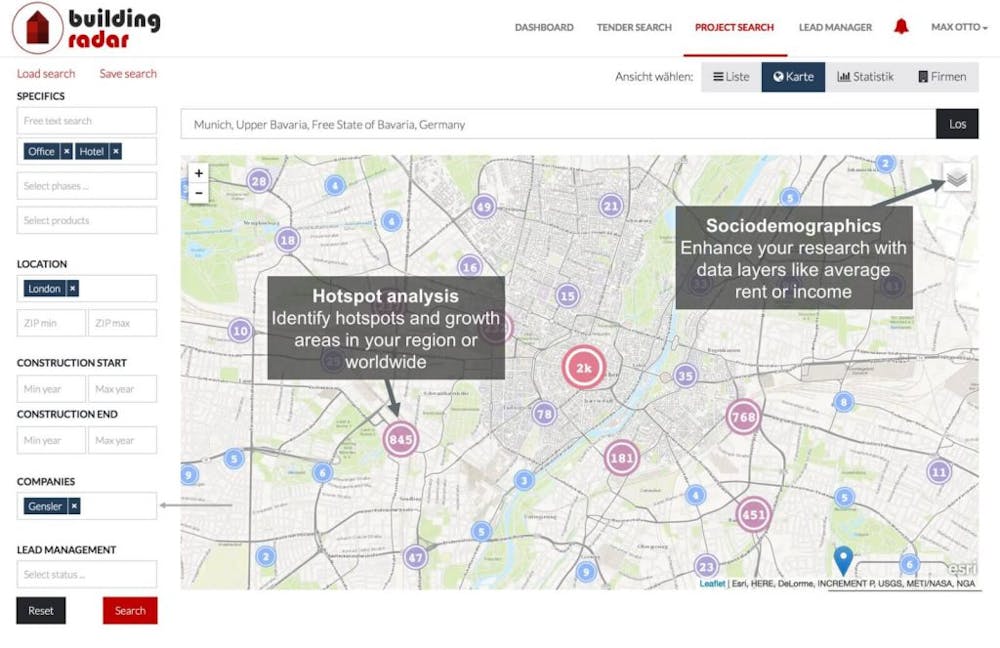This screenshot has height=648, width=1000.
Task: Zoom out on the map
Action: point(198,192)
